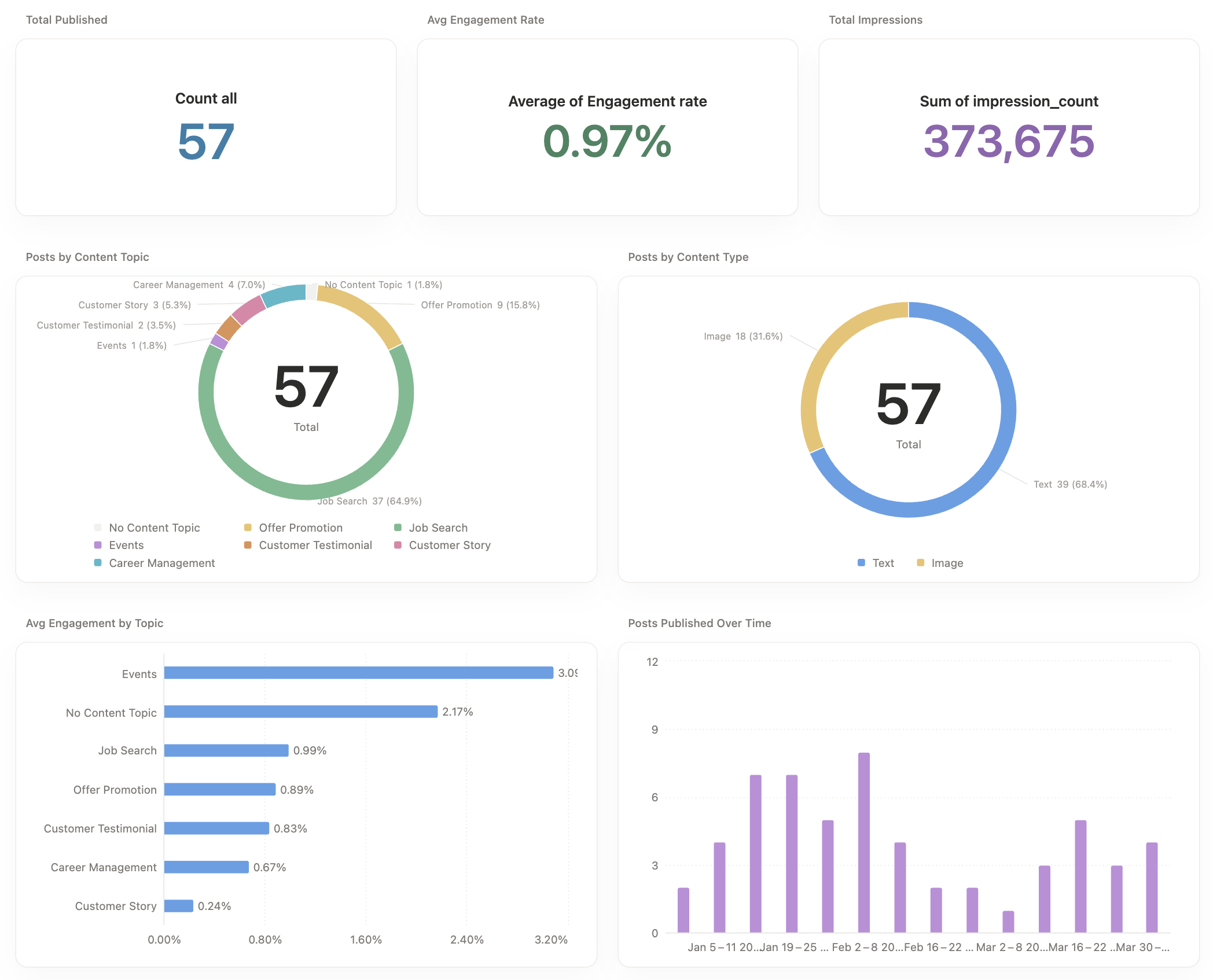Click the Image 18 (31.6%) chart label
The width and height of the screenshot is (1213, 980).
pyautogui.click(x=742, y=336)
